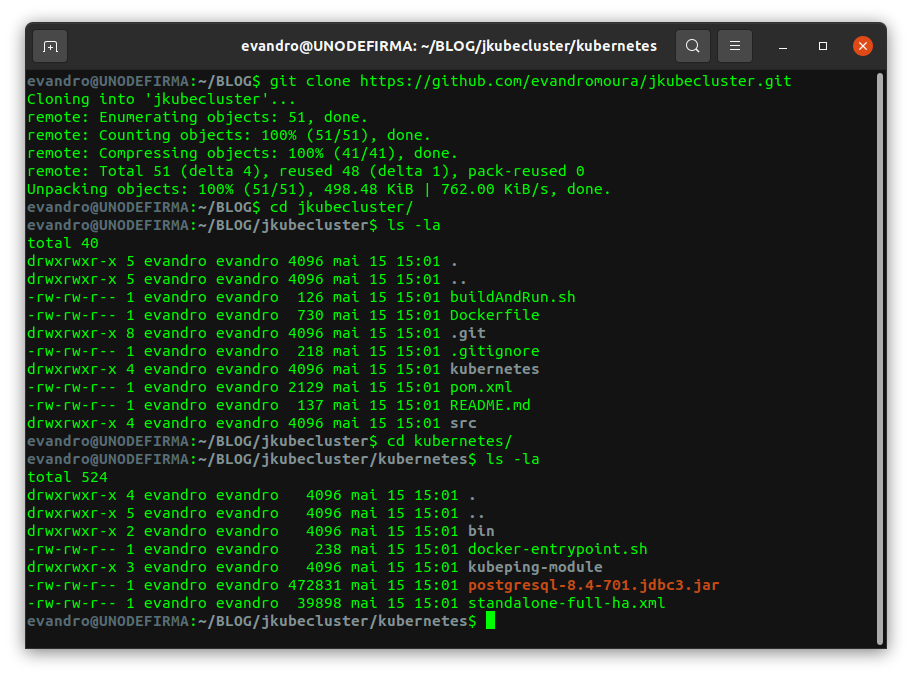
Task: Click the terminal vertical scrollbar
Action: 881,358
